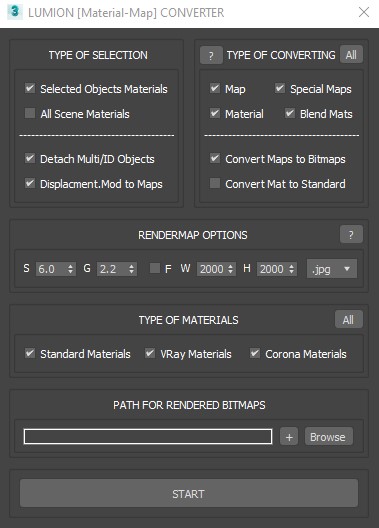
Task: Uncheck the Corona Materials checkbox
Action: coord(255,353)
